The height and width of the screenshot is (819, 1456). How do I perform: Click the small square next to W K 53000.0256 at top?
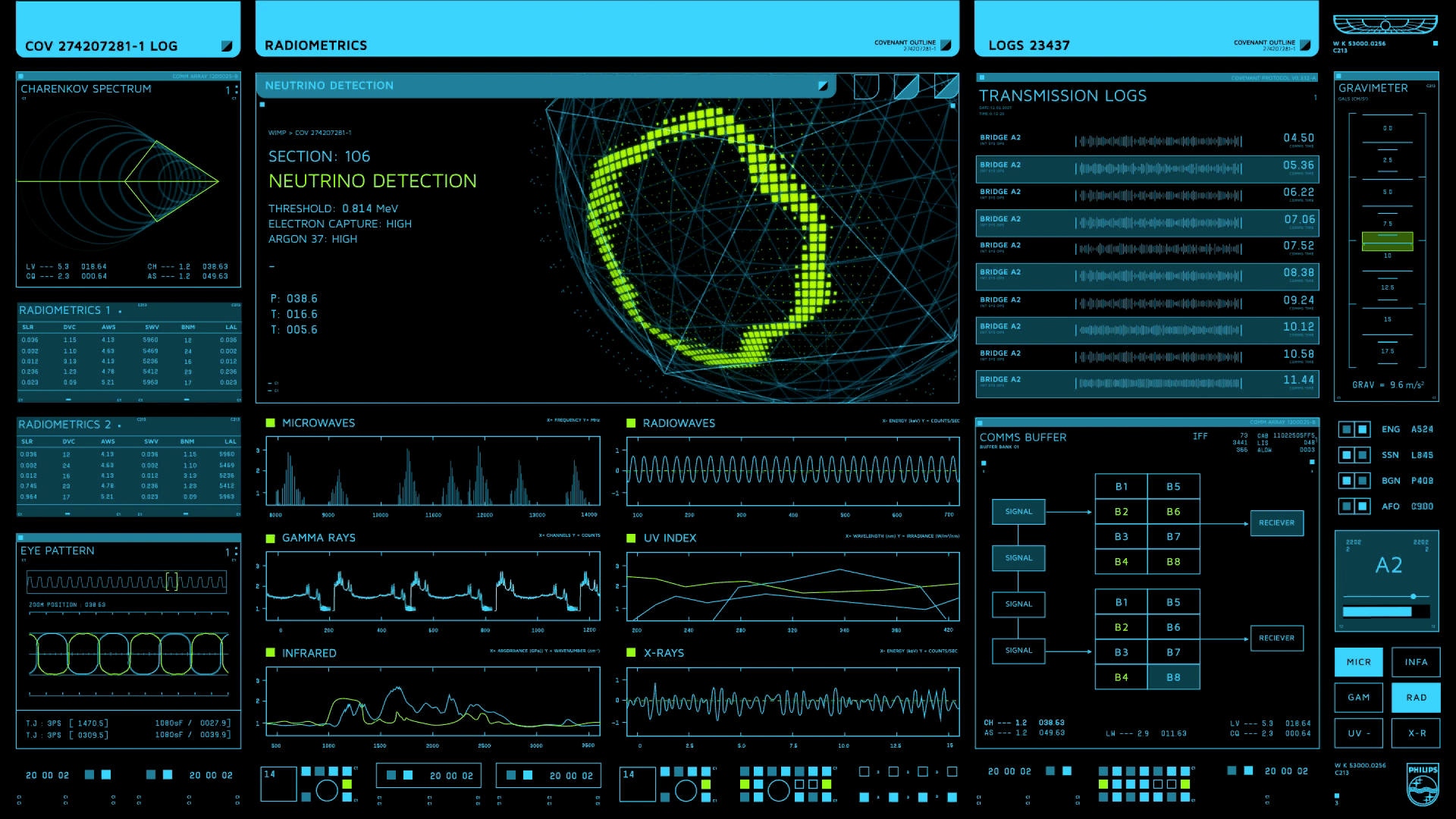[1435, 44]
